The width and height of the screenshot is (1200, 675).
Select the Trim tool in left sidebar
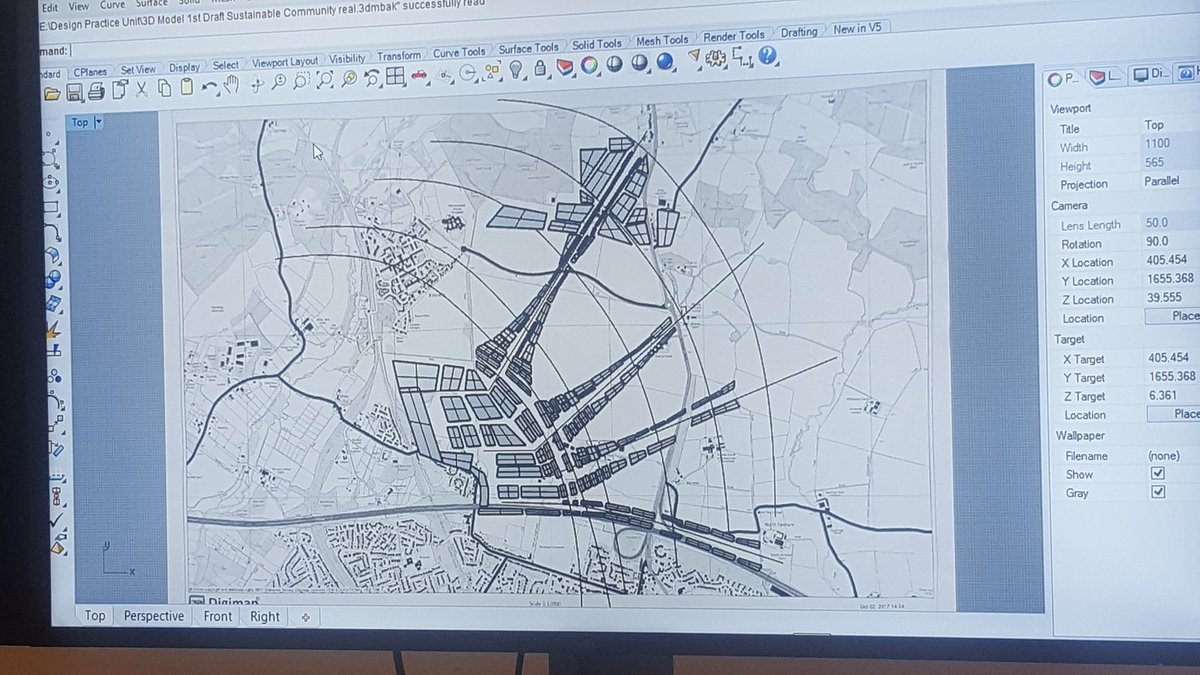click(x=56, y=349)
